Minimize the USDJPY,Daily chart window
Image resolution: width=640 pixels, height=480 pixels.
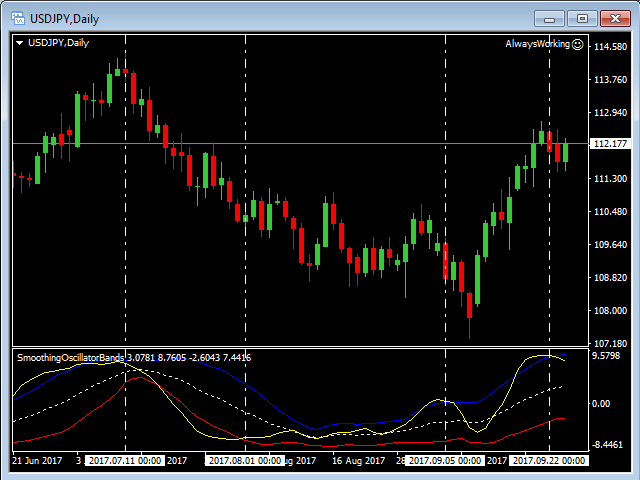tap(551, 18)
